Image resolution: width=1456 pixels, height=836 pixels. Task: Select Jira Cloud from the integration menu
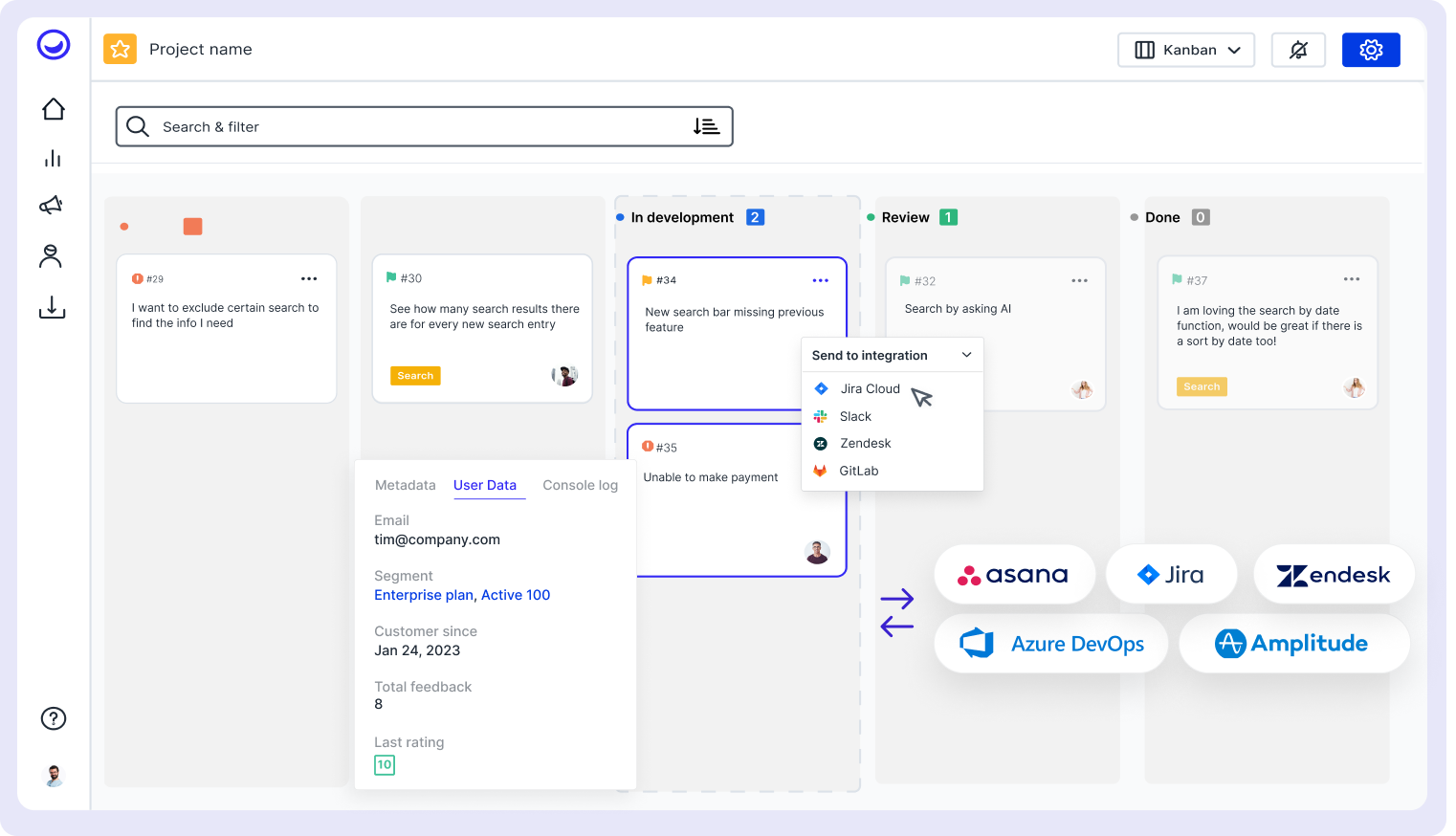pyautogui.click(x=870, y=388)
